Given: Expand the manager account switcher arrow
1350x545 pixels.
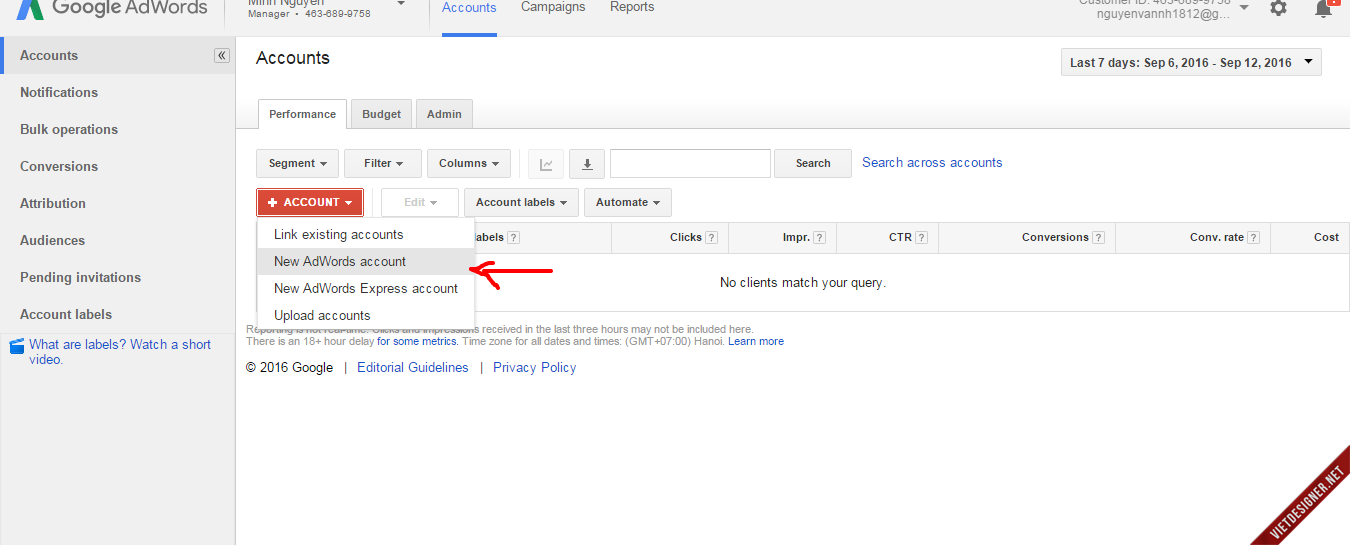Looking at the screenshot, I should pos(401,4).
